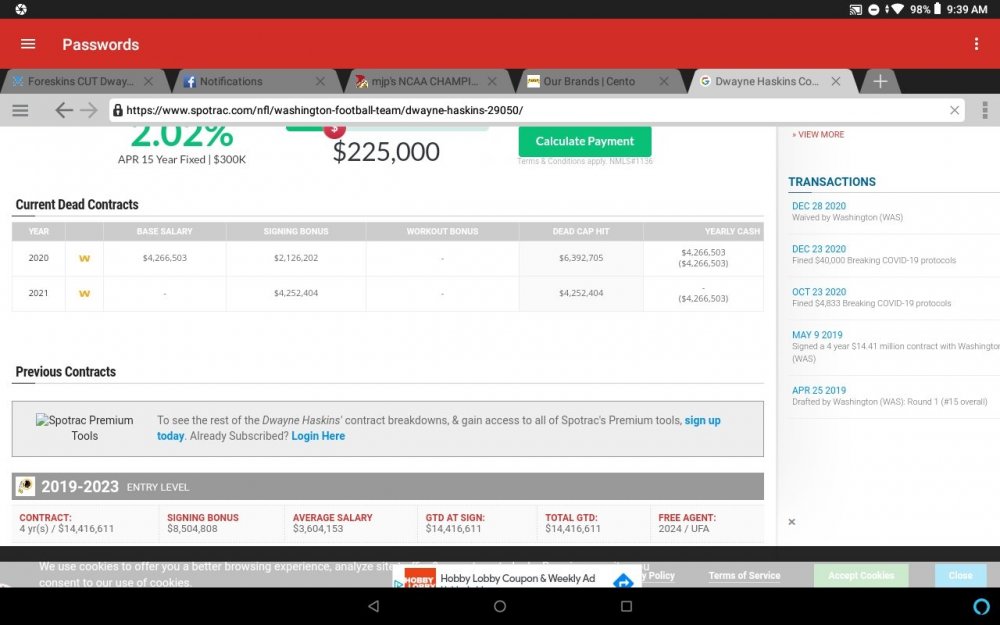Switch to the mjp's NCAA CHAMPI... tab

click(x=425, y=82)
